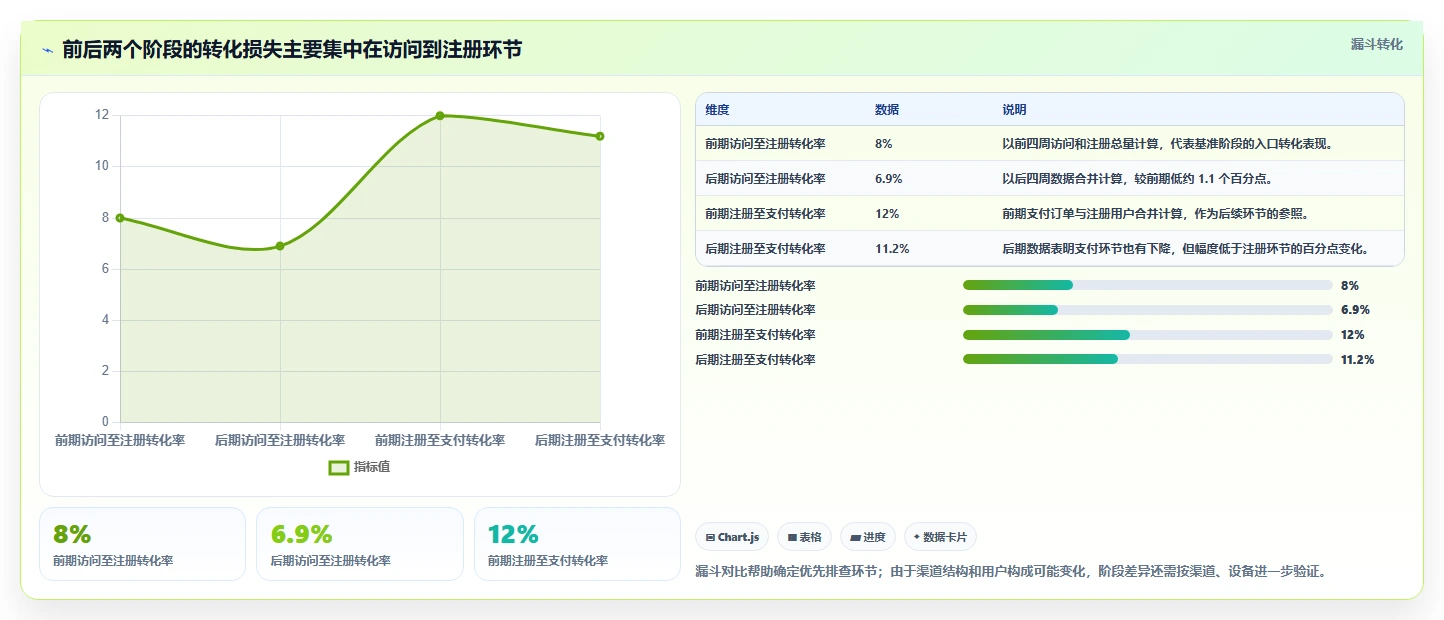This screenshot has width=1444, height=620.
Task: Open the 6.9% data card
Action: [x=360, y=544]
